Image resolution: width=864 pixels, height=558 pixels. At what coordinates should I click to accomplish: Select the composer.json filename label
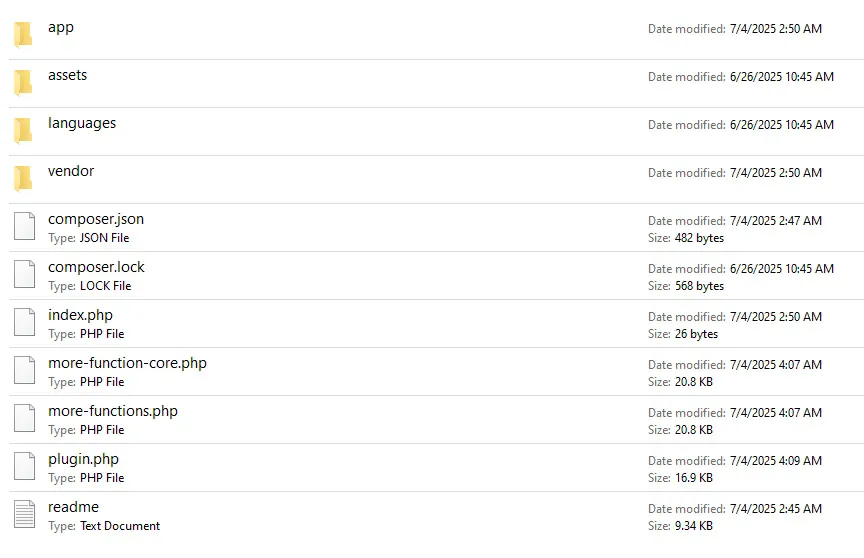96,219
